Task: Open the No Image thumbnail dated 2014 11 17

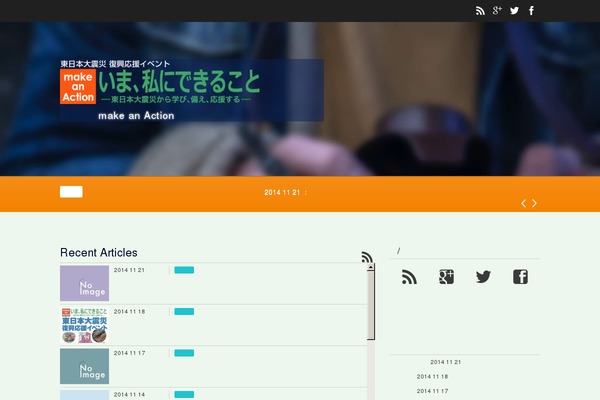Action: click(85, 366)
